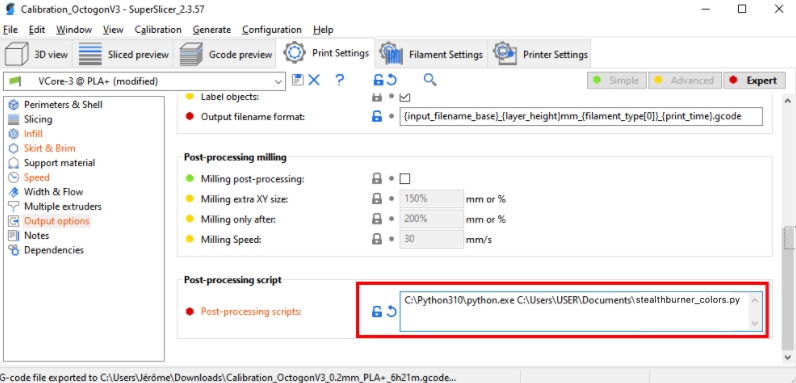The width and height of the screenshot is (796, 383).
Task: Expand the VCore-3 @ PLA+ preset dropdown
Action: coord(279,81)
